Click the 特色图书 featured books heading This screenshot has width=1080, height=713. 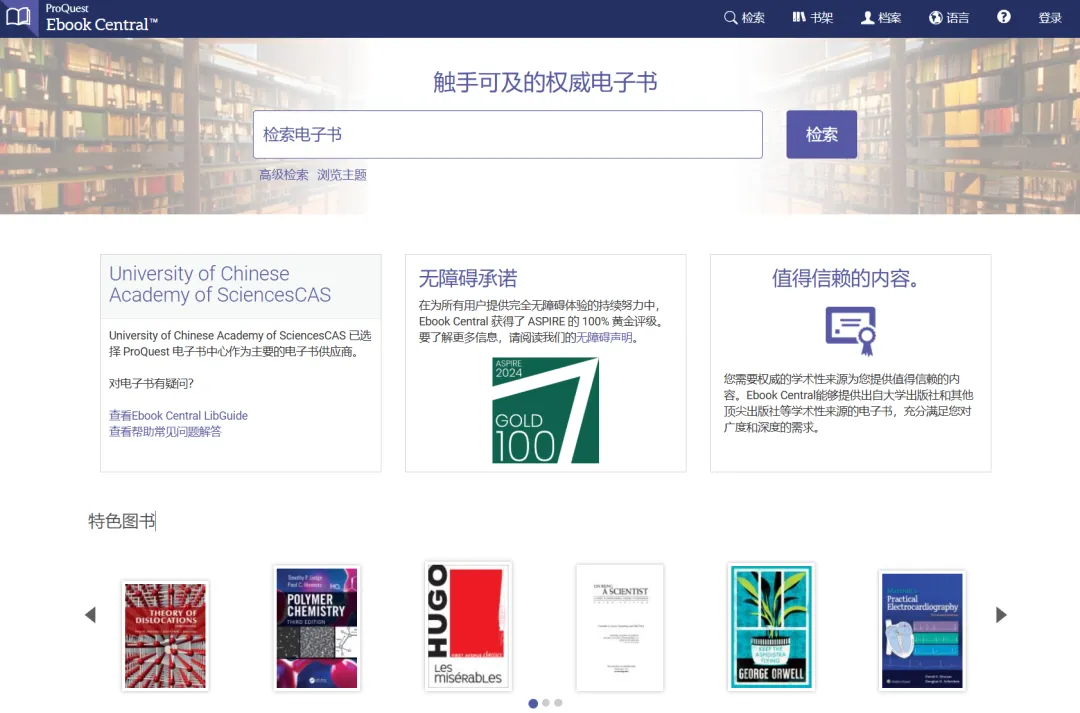[122, 521]
